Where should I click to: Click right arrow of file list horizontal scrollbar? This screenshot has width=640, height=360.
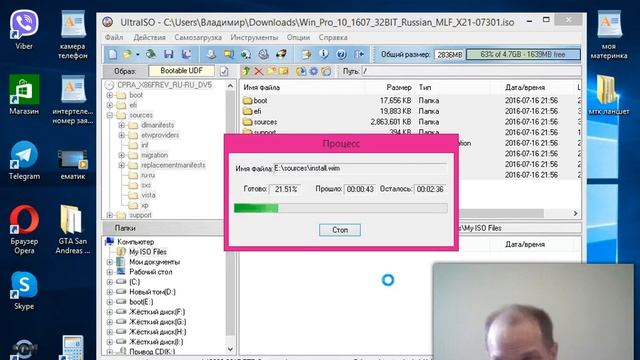coord(575,213)
